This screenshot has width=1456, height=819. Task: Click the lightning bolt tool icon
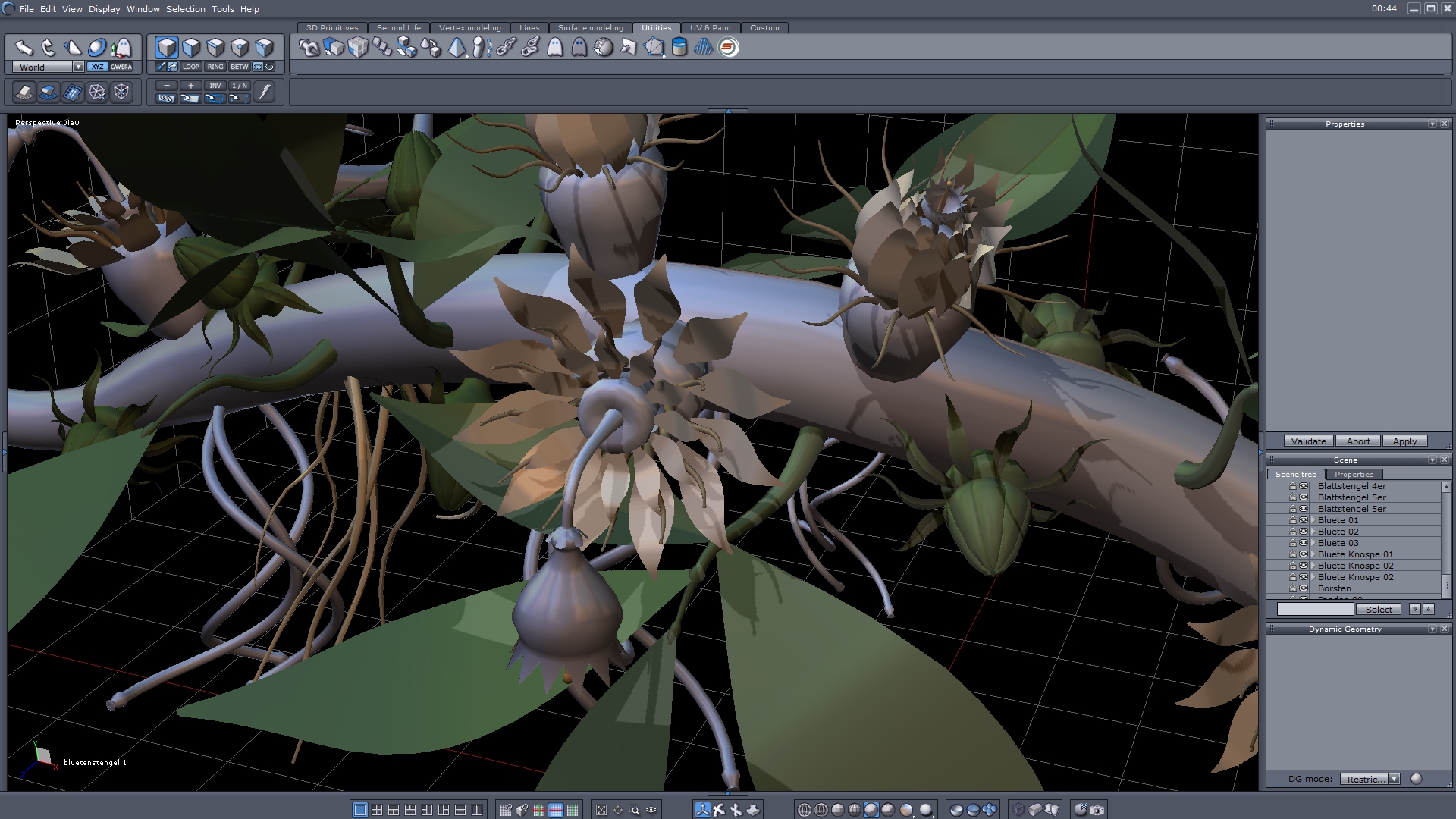coord(265,92)
